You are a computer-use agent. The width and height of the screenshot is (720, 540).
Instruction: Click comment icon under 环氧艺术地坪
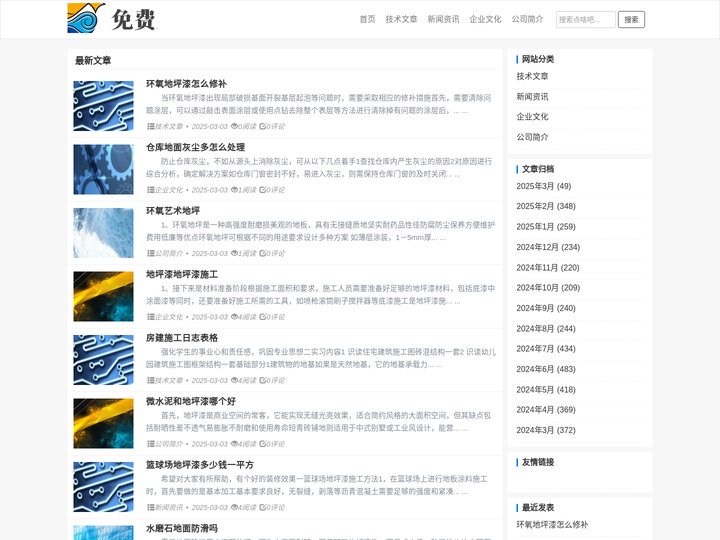263,253
